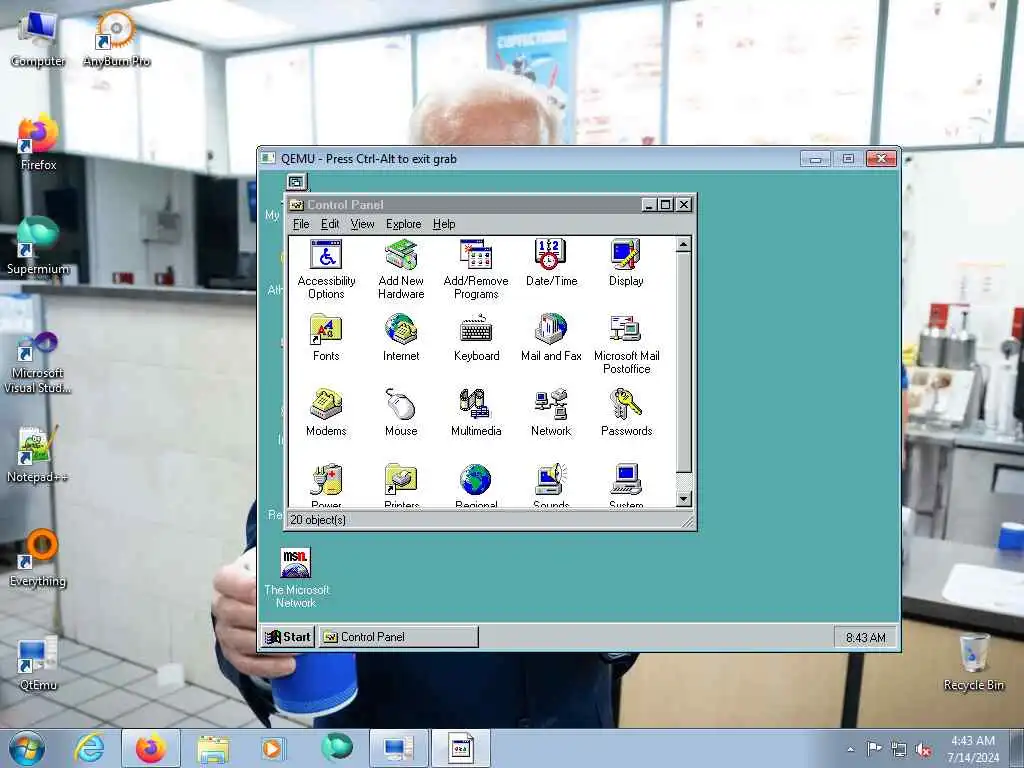The image size is (1024, 768).
Task: Open the Help menu
Action: click(444, 224)
